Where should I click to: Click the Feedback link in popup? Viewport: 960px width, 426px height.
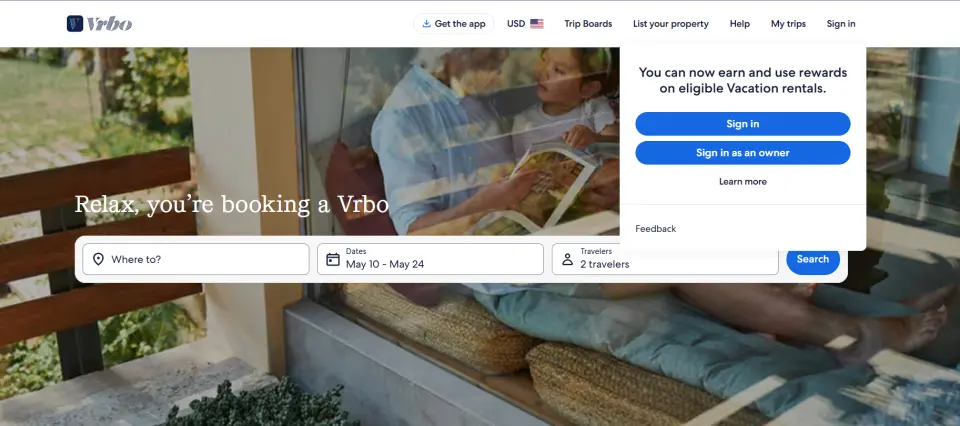(656, 229)
